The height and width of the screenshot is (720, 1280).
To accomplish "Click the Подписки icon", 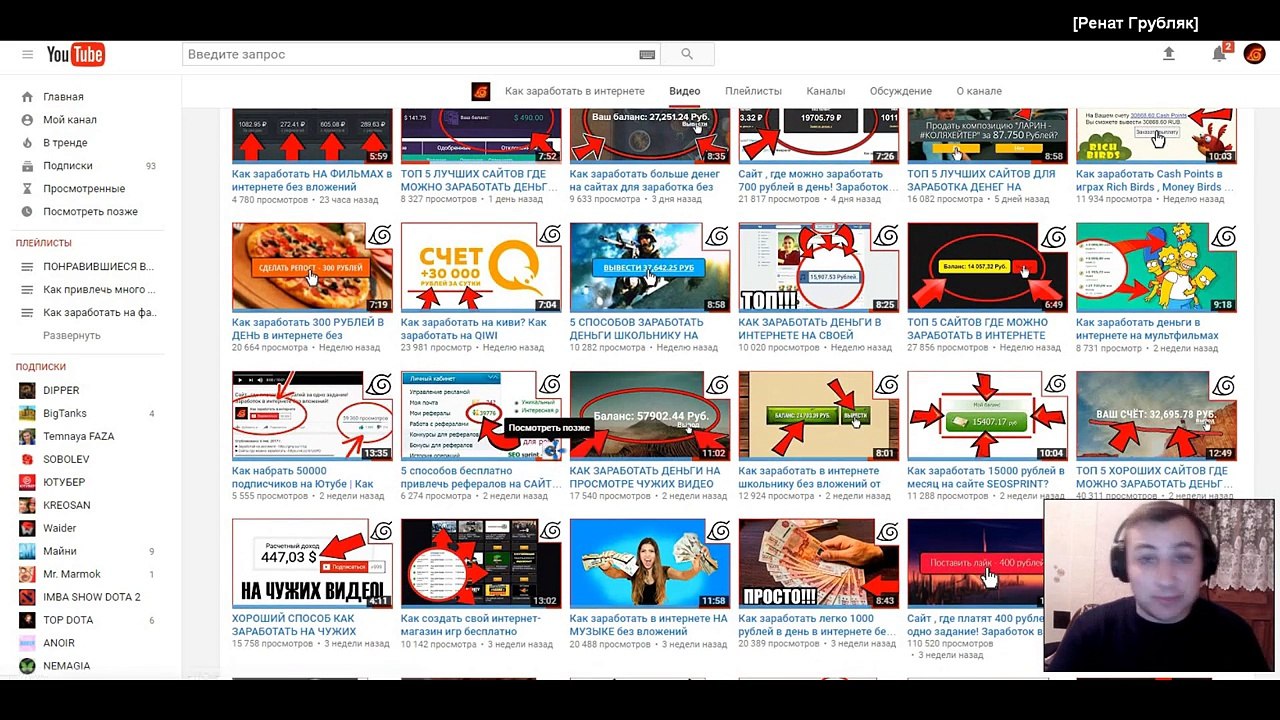I will point(27,166).
